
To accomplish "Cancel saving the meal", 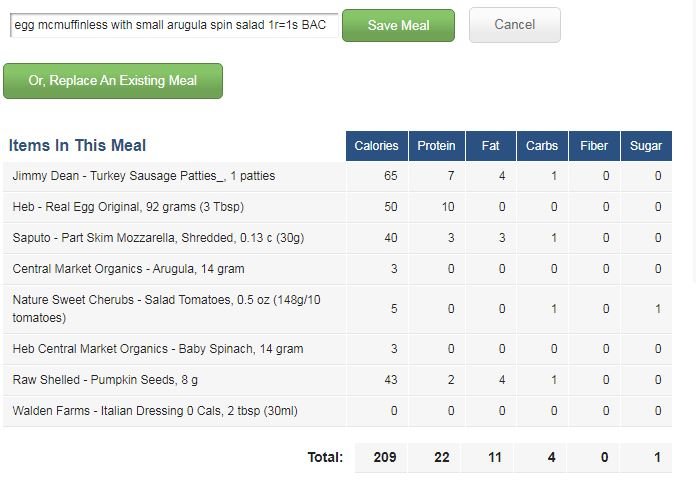I will (x=514, y=25).
